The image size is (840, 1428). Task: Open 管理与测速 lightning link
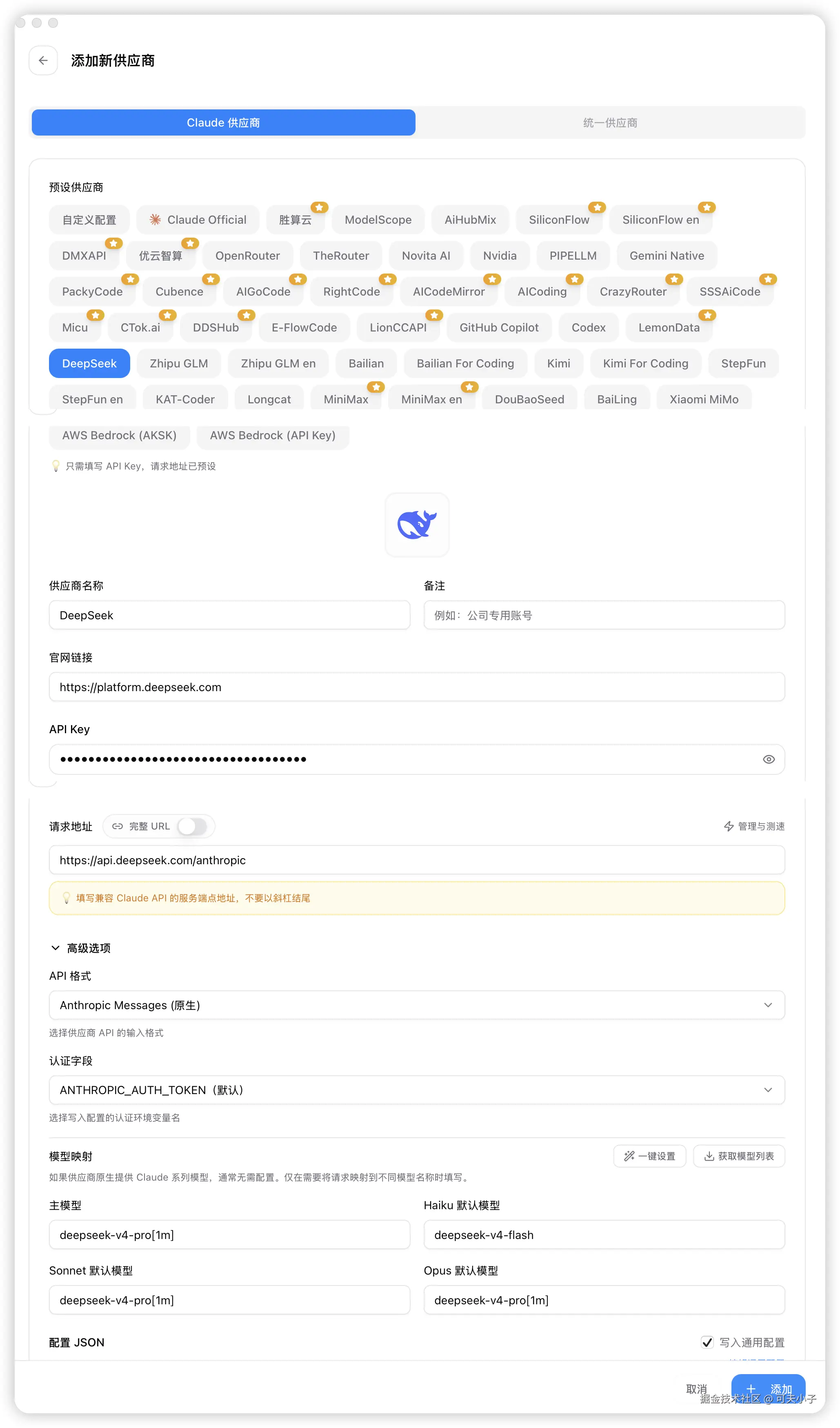tap(754, 826)
